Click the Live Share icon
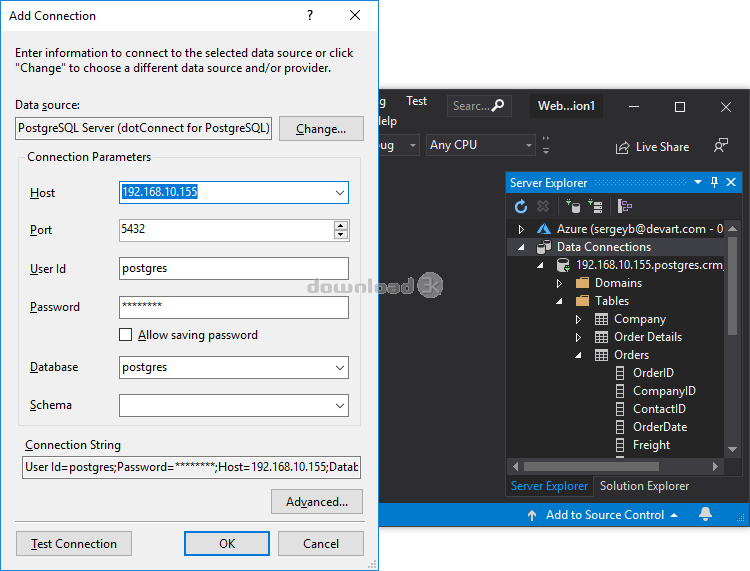This screenshot has width=750, height=571. (622, 147)
